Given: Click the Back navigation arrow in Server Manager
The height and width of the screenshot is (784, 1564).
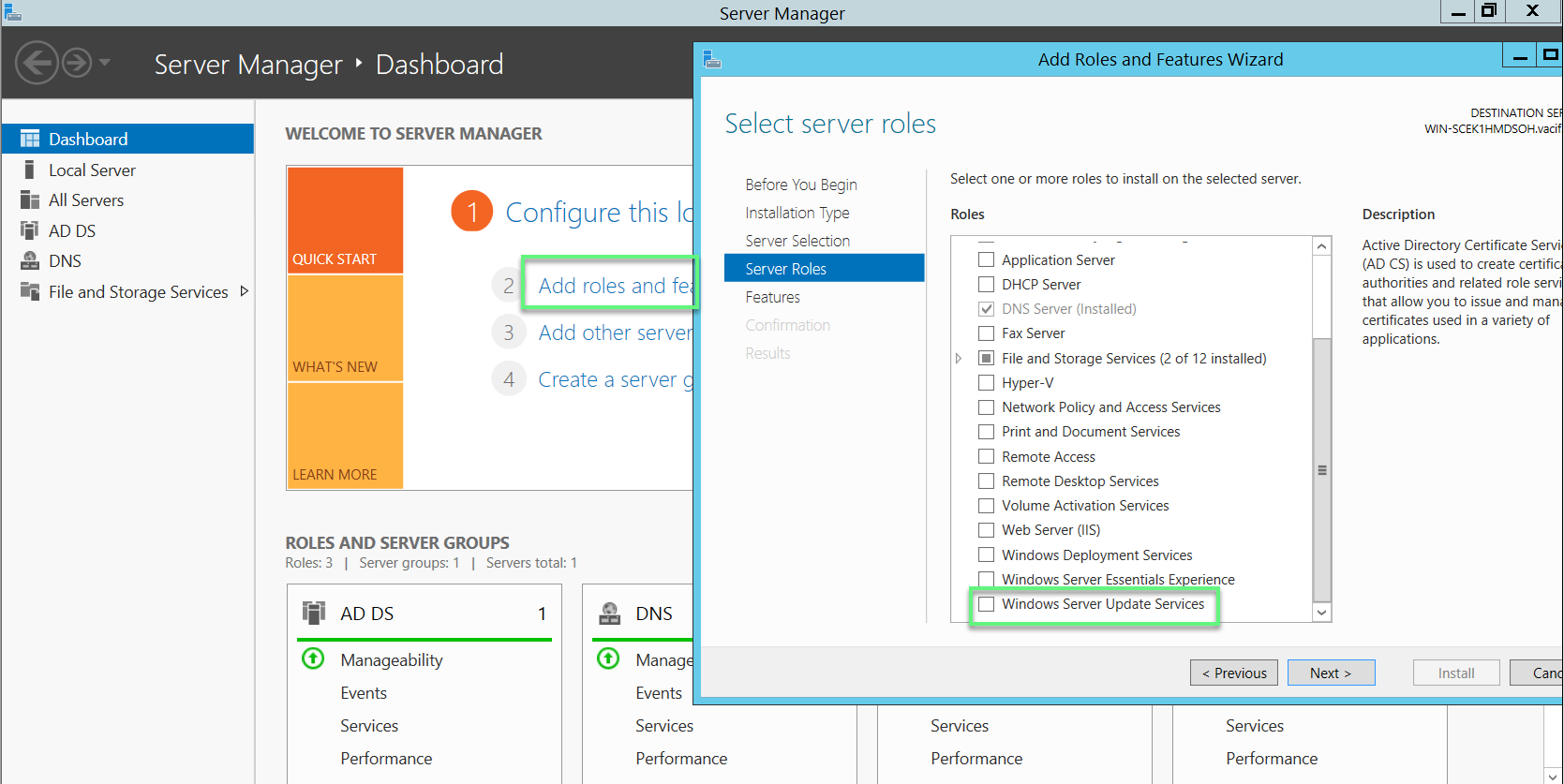Looking at the screenshot, I should tap(37, 64).
